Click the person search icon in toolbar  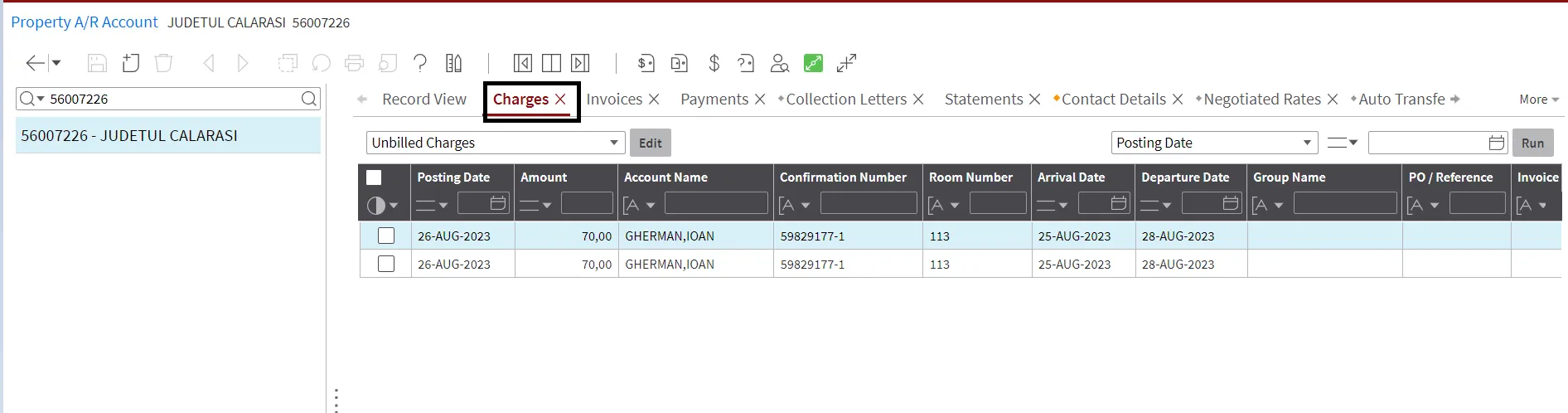point(779,63)
